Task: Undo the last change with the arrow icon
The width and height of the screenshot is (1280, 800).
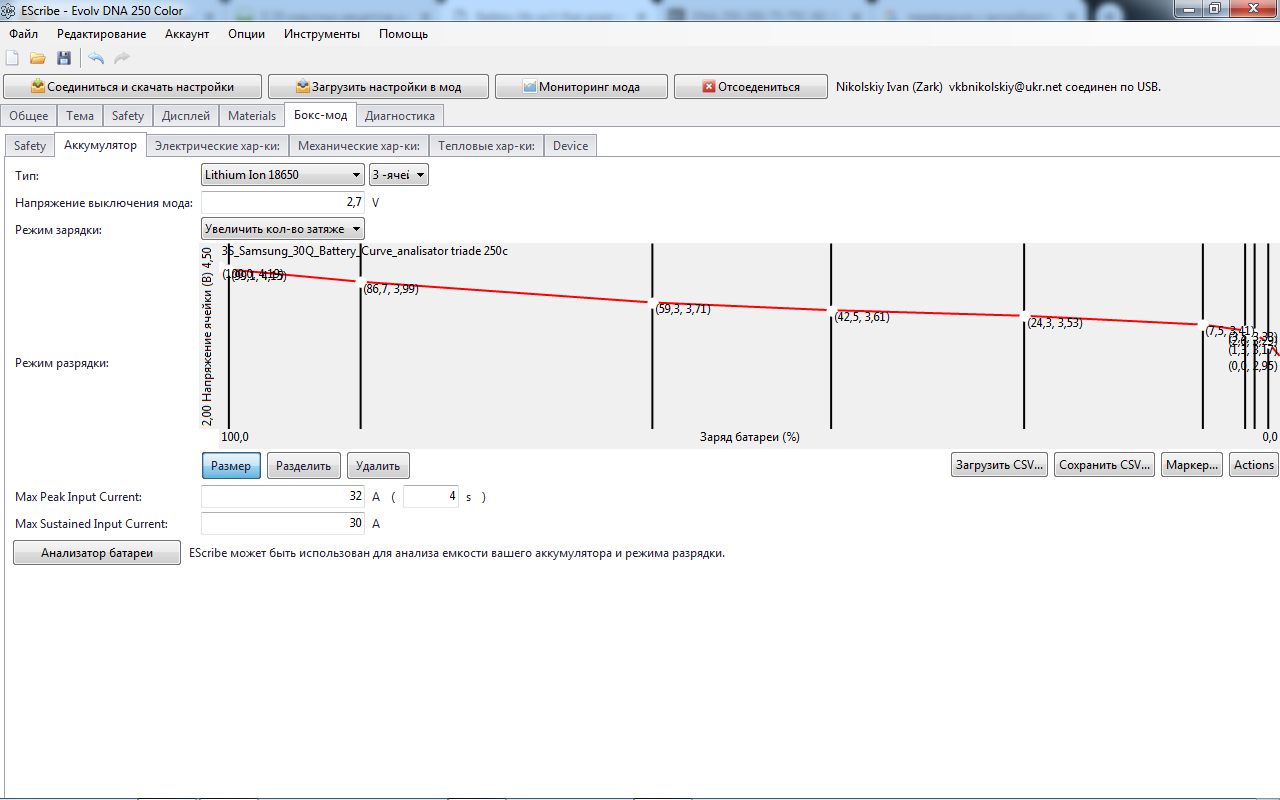Action: (x=96, y=59)
